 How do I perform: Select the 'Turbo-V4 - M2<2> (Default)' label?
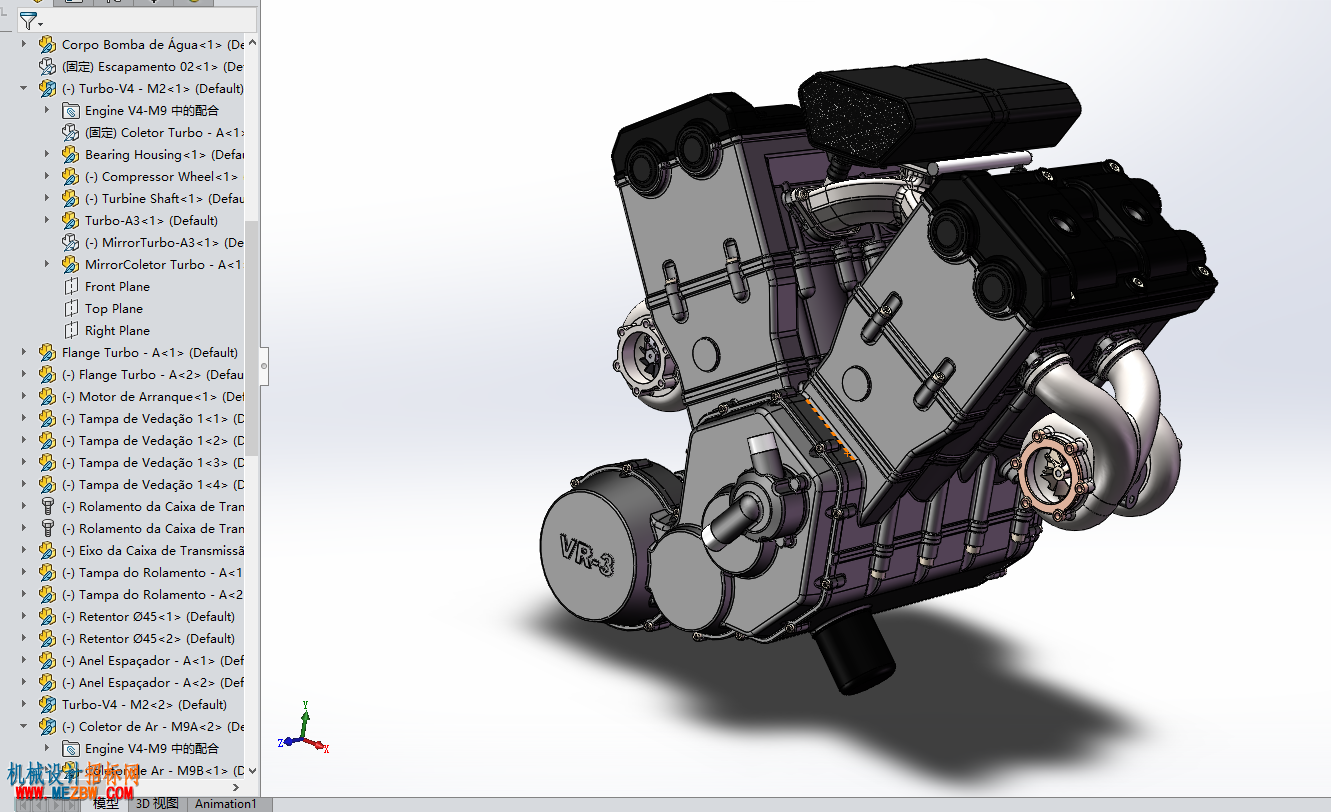(x=144, y=704)
